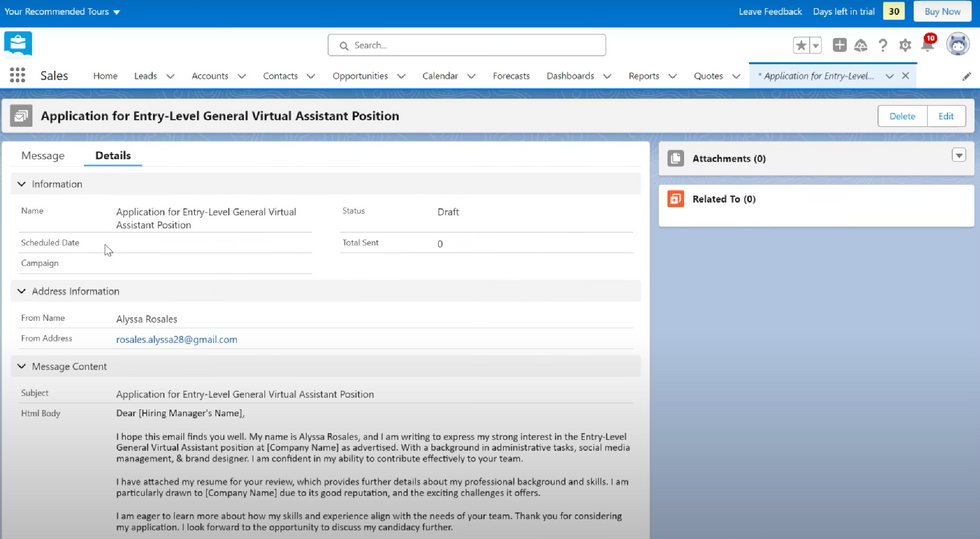Open the Reports tab

coord(644,76)
